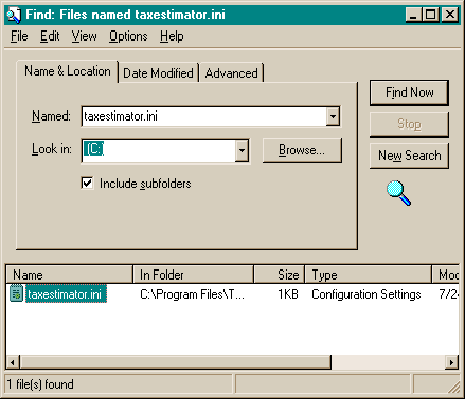Expand the Named history dropdown arrow

333,116
